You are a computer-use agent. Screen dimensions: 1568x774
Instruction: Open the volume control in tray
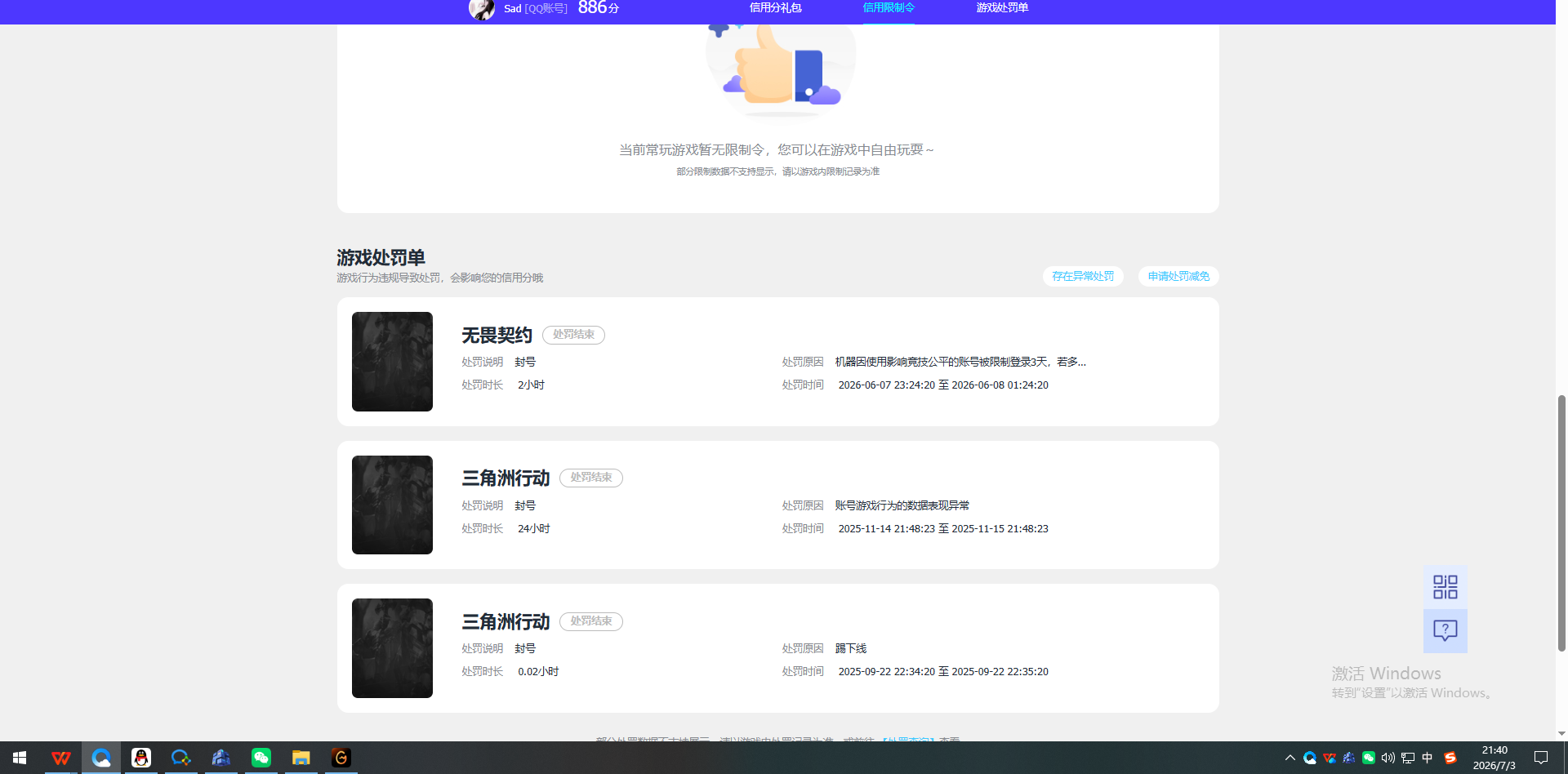pos(1388,758)
